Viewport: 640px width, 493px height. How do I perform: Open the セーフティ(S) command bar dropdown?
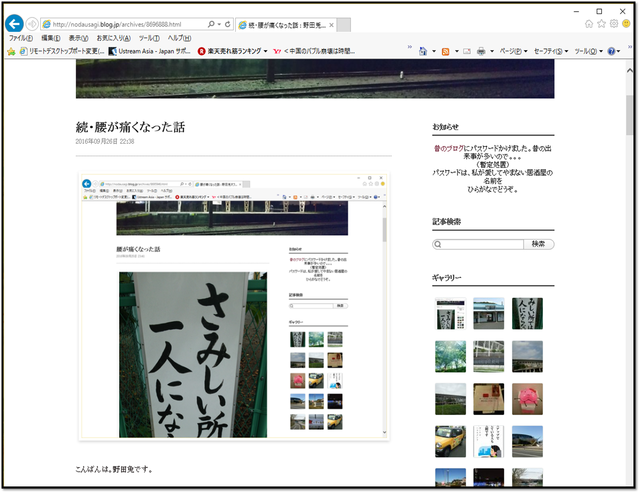[551, 51]
